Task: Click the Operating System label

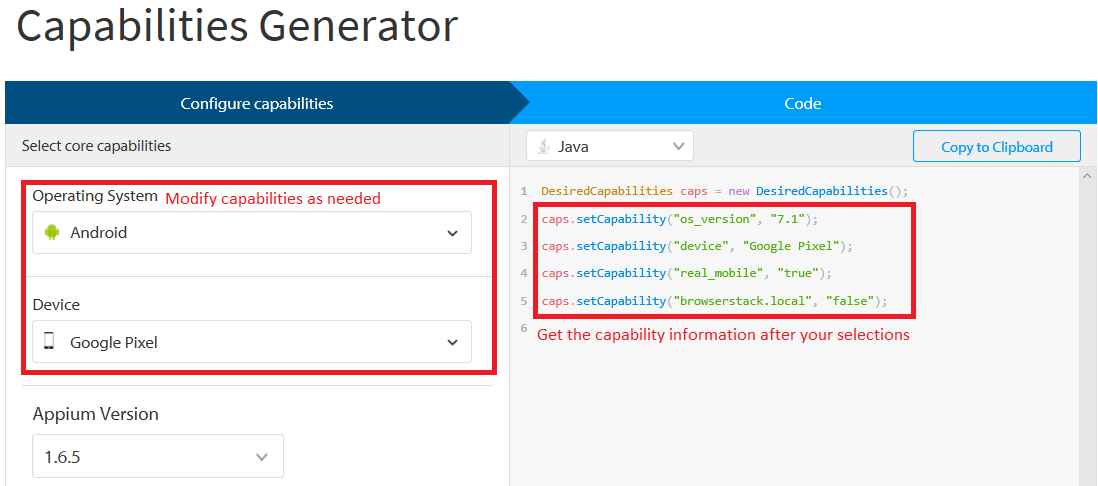Action: pos(95,196)
